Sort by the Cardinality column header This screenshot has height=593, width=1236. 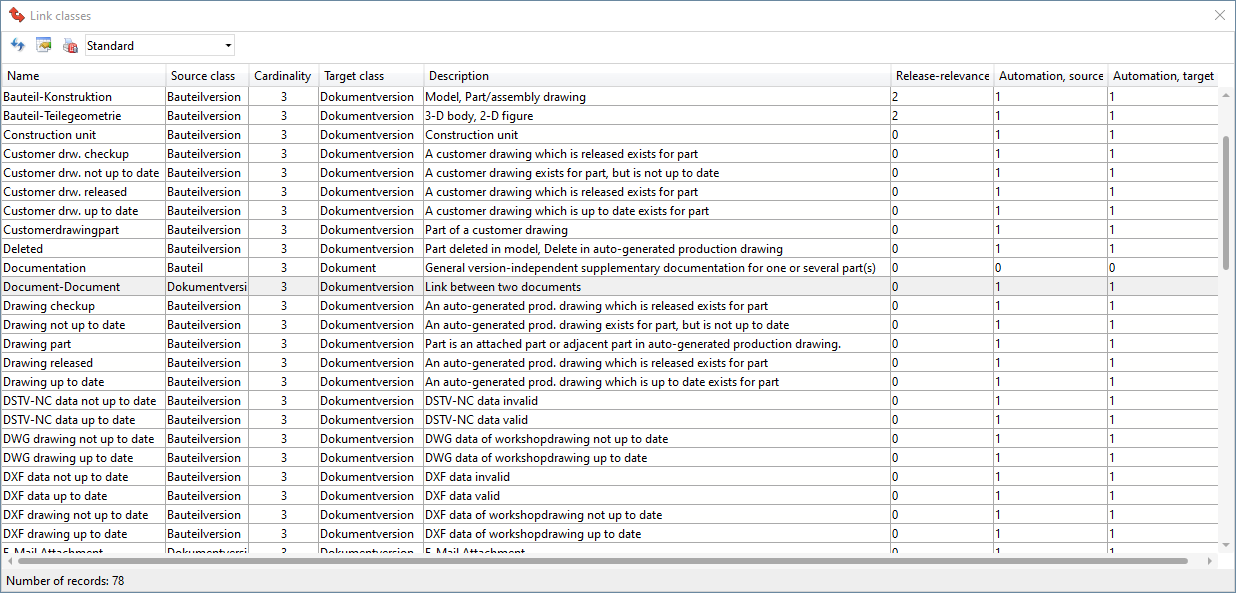tap(283, 76)
